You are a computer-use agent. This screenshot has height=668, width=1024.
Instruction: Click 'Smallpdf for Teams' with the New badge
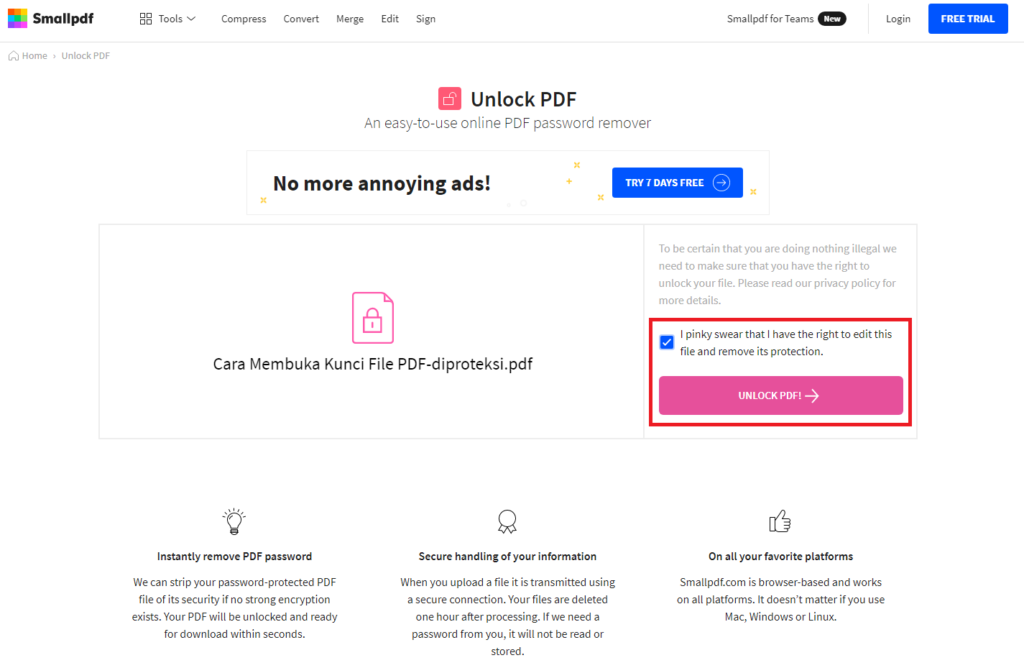[x=787, y=18]
